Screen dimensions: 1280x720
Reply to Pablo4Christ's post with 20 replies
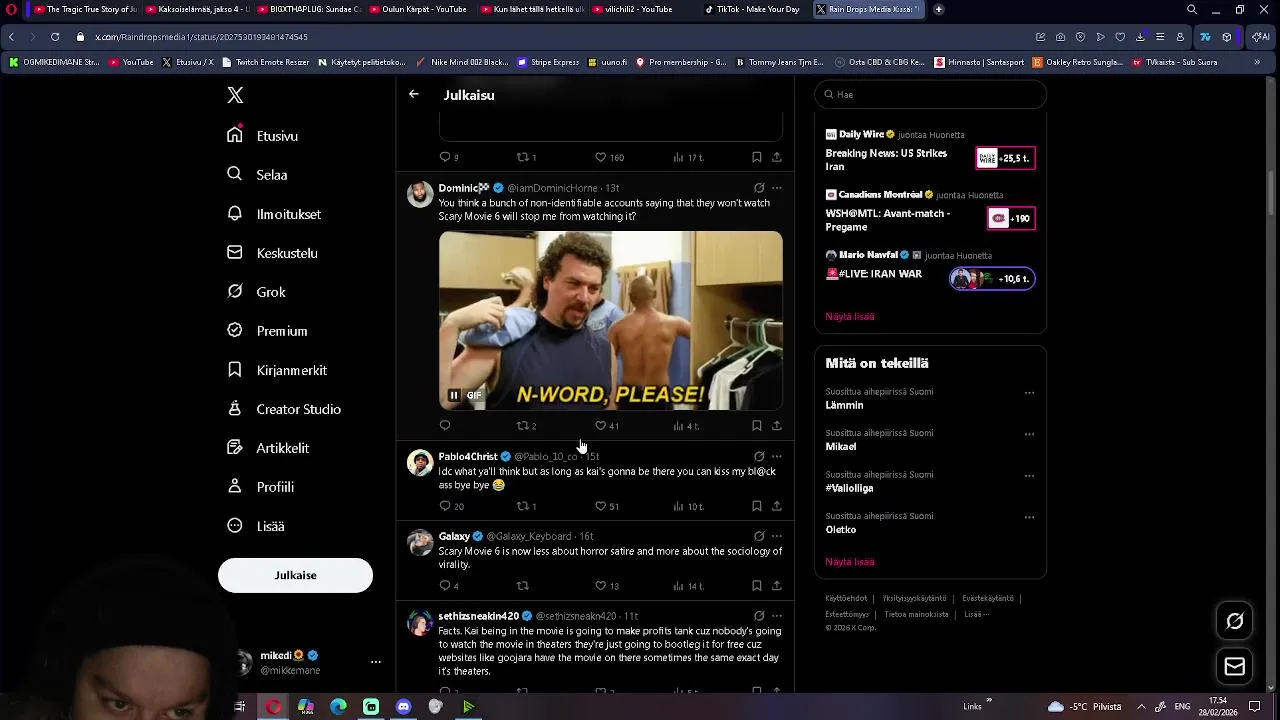pos(451,506)
